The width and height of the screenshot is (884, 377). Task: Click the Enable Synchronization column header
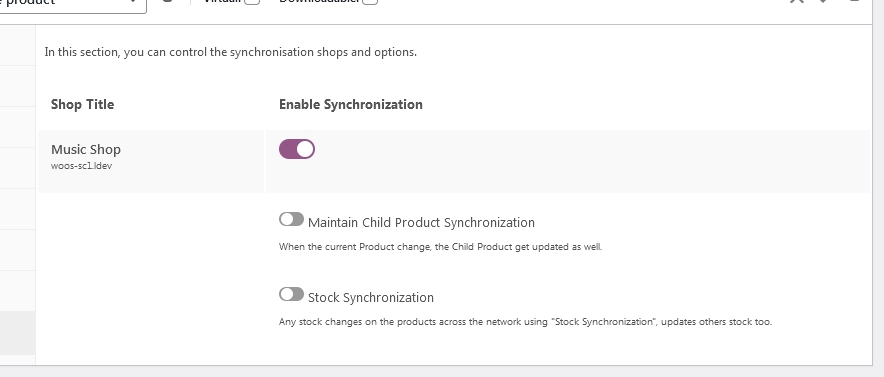pyautogui.click(x=351, y=104)
